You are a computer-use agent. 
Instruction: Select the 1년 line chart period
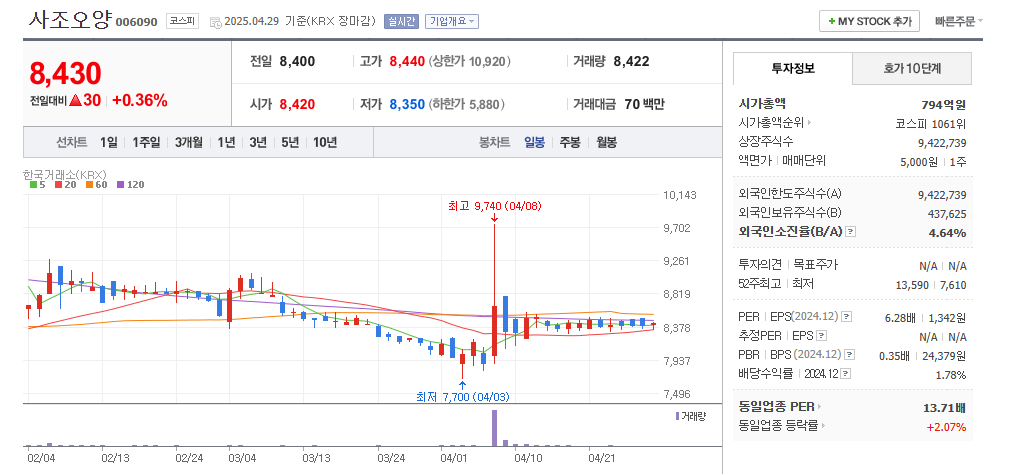[226, 142]
